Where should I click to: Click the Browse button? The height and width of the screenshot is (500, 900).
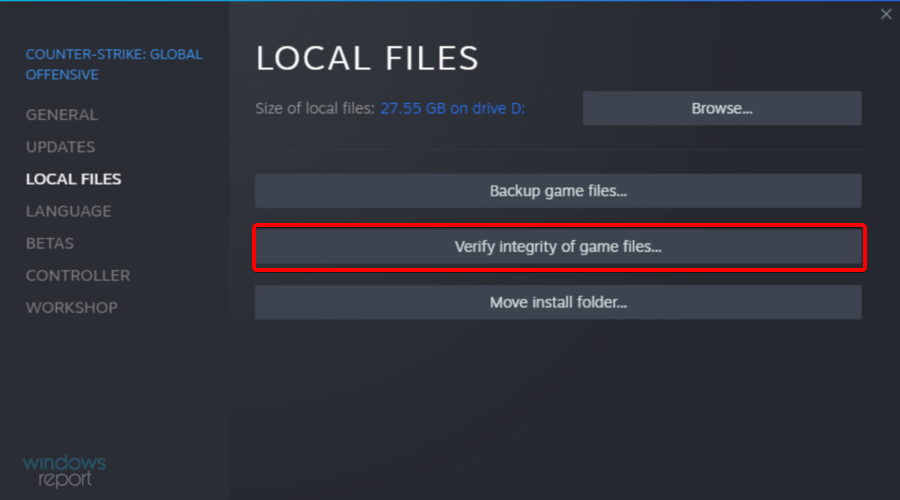(721, 108)
